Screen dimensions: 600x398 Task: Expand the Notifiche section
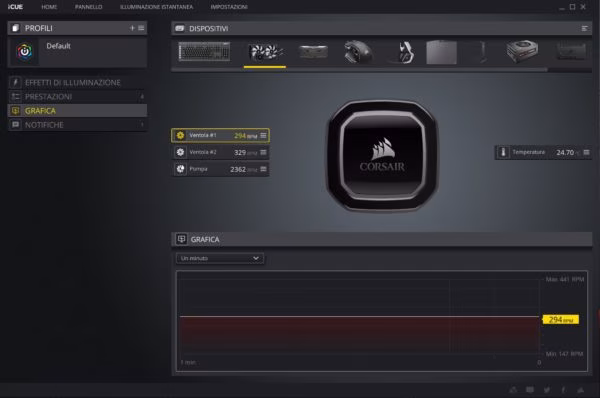click(77, 125)
